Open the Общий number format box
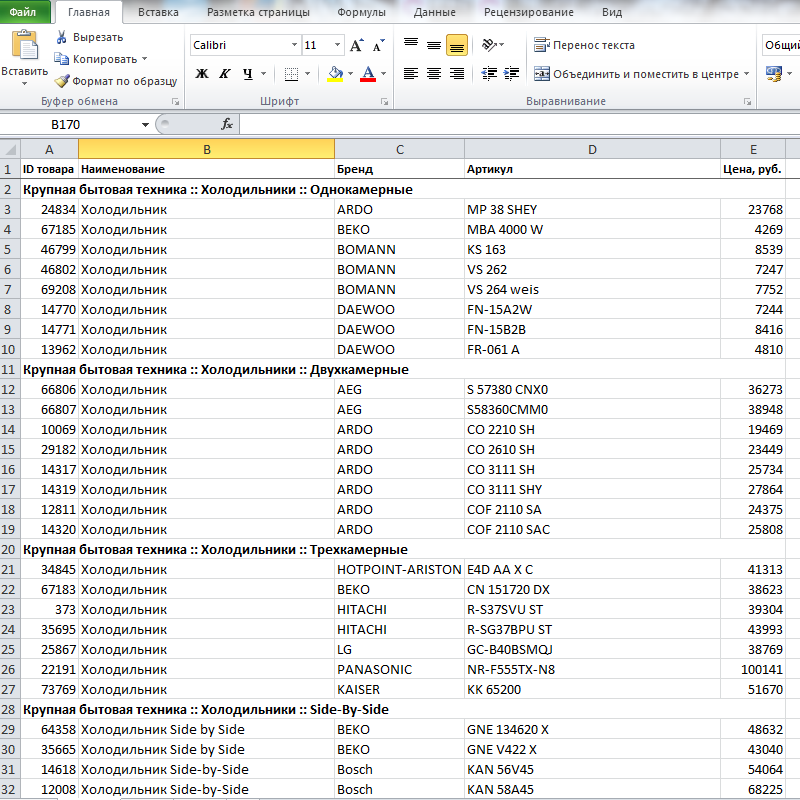 781,45
